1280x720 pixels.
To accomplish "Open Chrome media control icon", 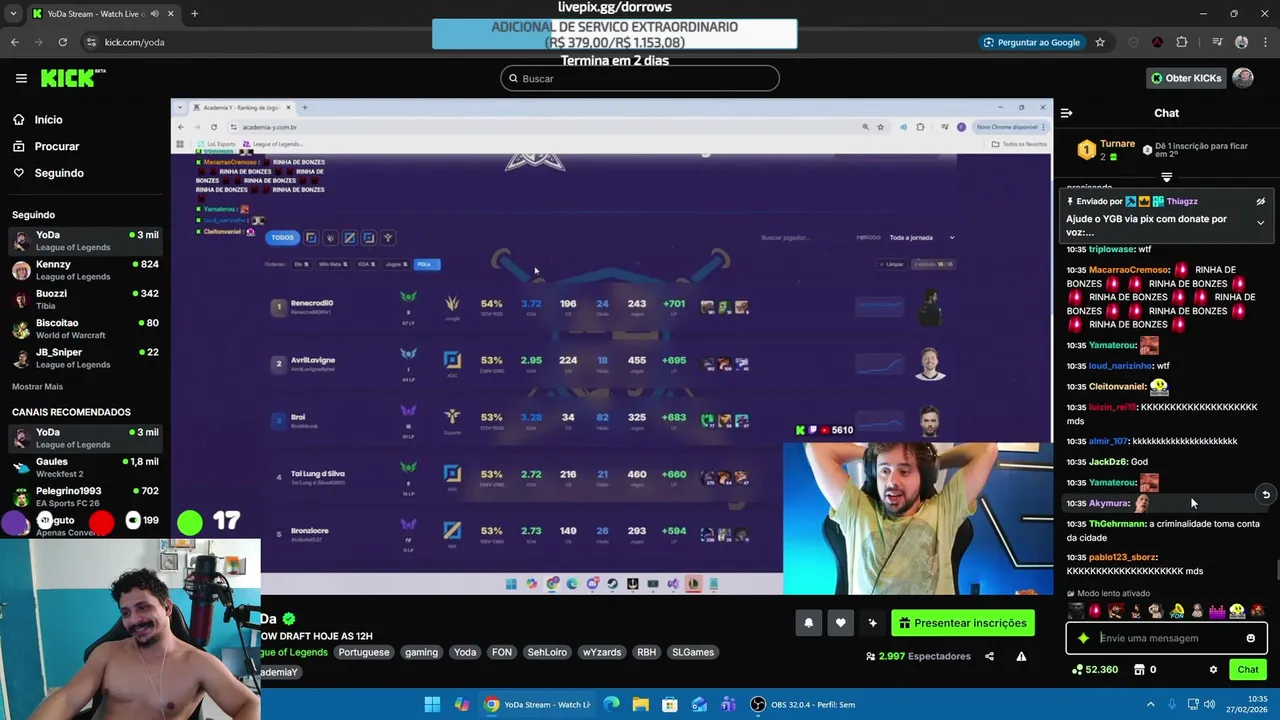I will (x=1217, y=42).
